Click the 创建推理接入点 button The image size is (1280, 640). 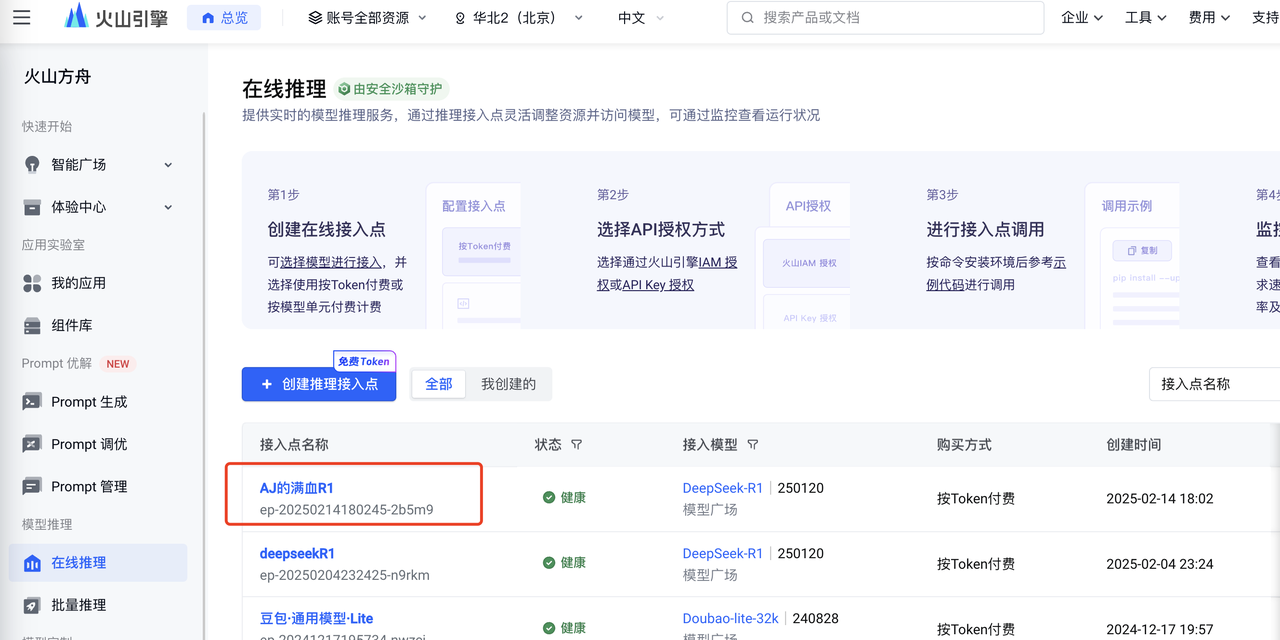tap(319, 384)
